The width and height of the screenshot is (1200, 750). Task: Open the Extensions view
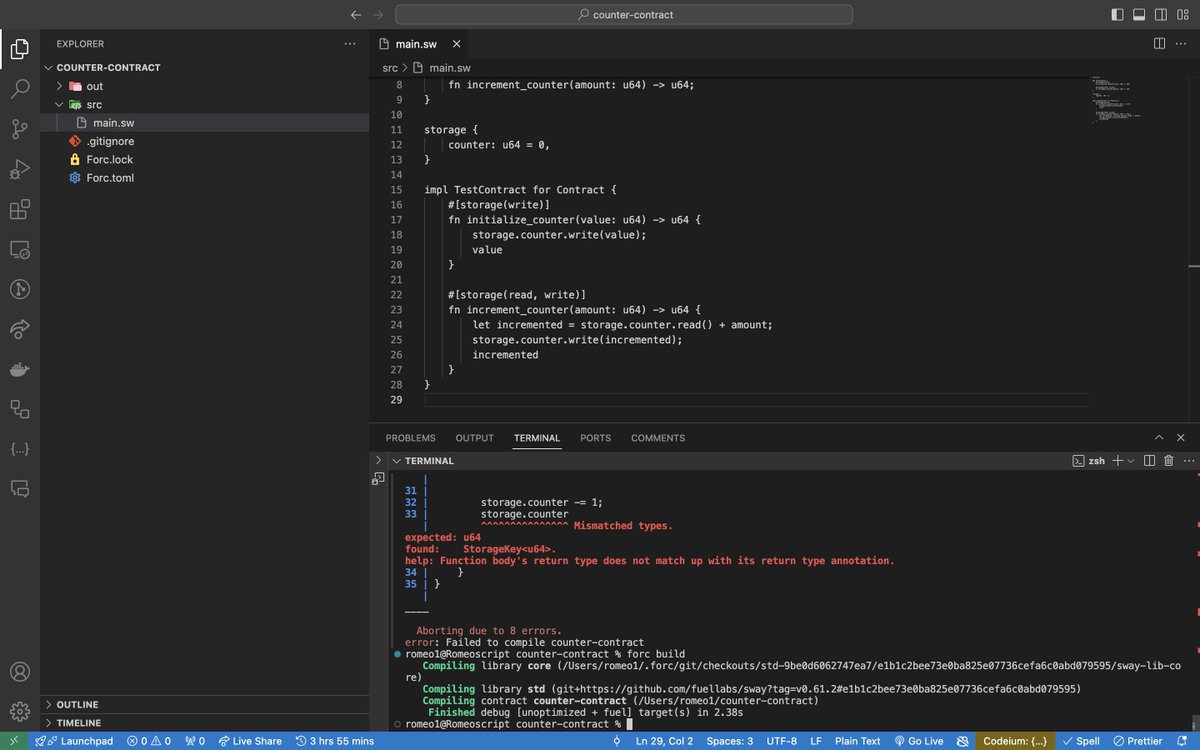19,210
